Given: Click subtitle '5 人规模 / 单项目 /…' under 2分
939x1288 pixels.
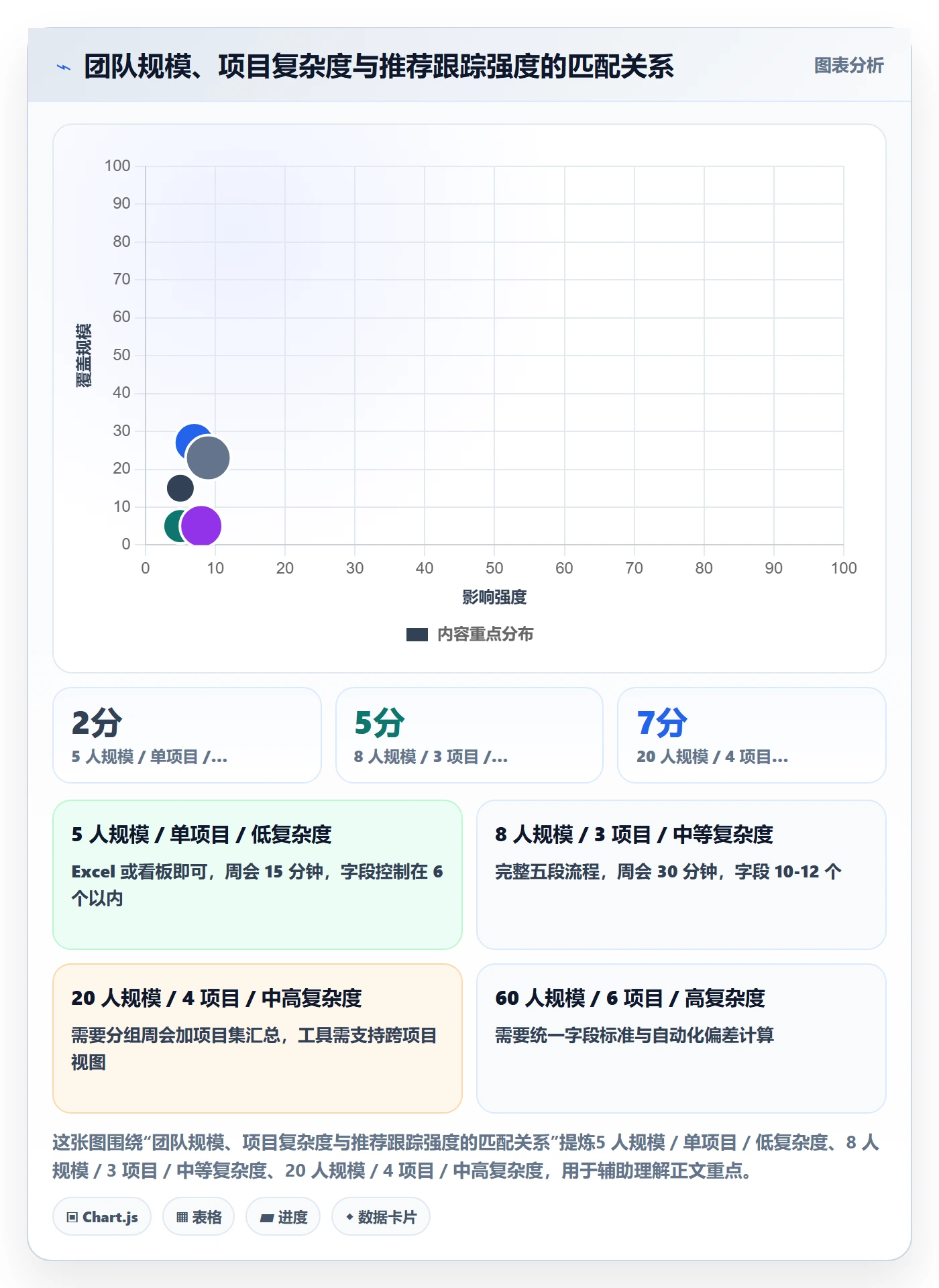Looking at the screenshot, I should click(x=150, y=757).
